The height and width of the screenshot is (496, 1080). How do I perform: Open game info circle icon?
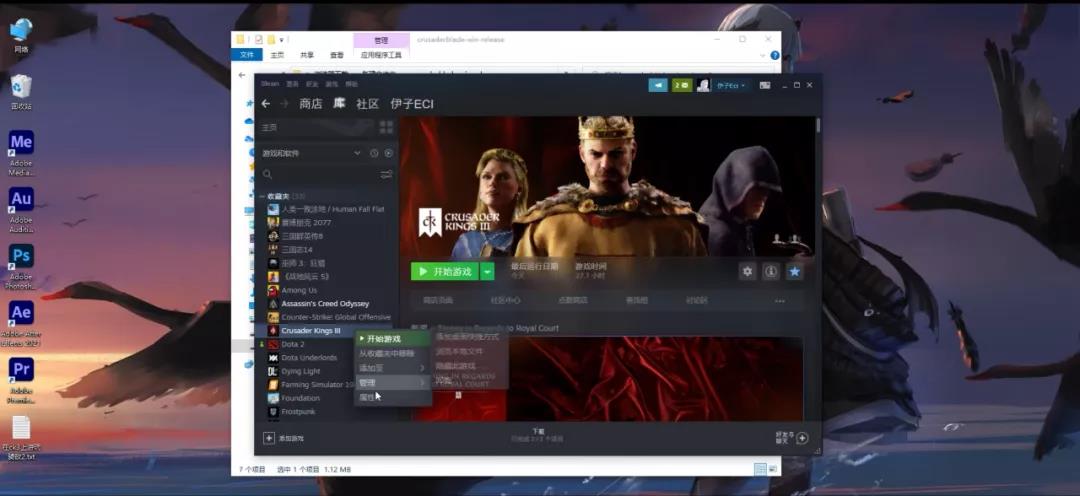coord(771,271)
